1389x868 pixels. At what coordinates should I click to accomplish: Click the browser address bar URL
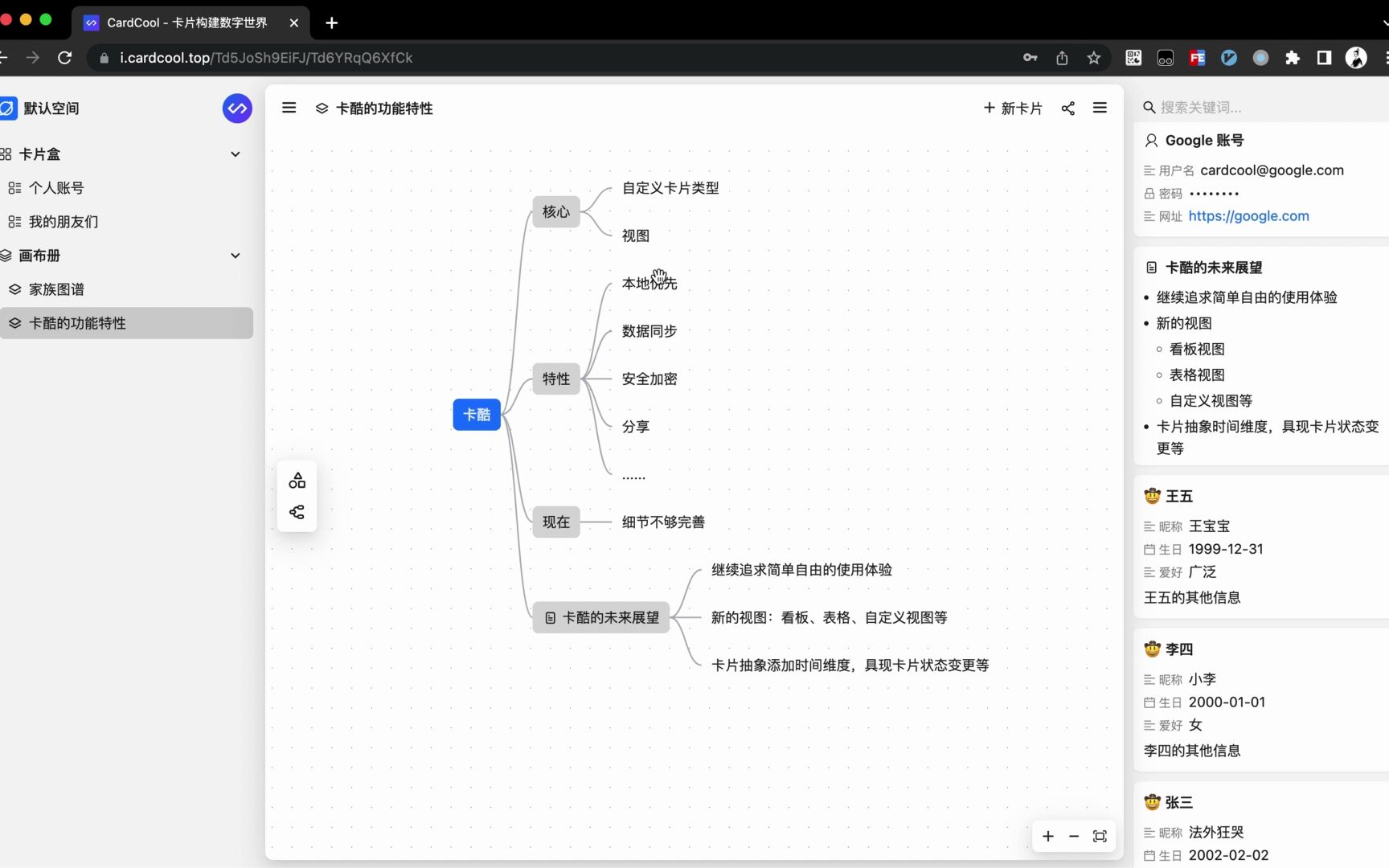pyautogui.click(x=266, y=58)
